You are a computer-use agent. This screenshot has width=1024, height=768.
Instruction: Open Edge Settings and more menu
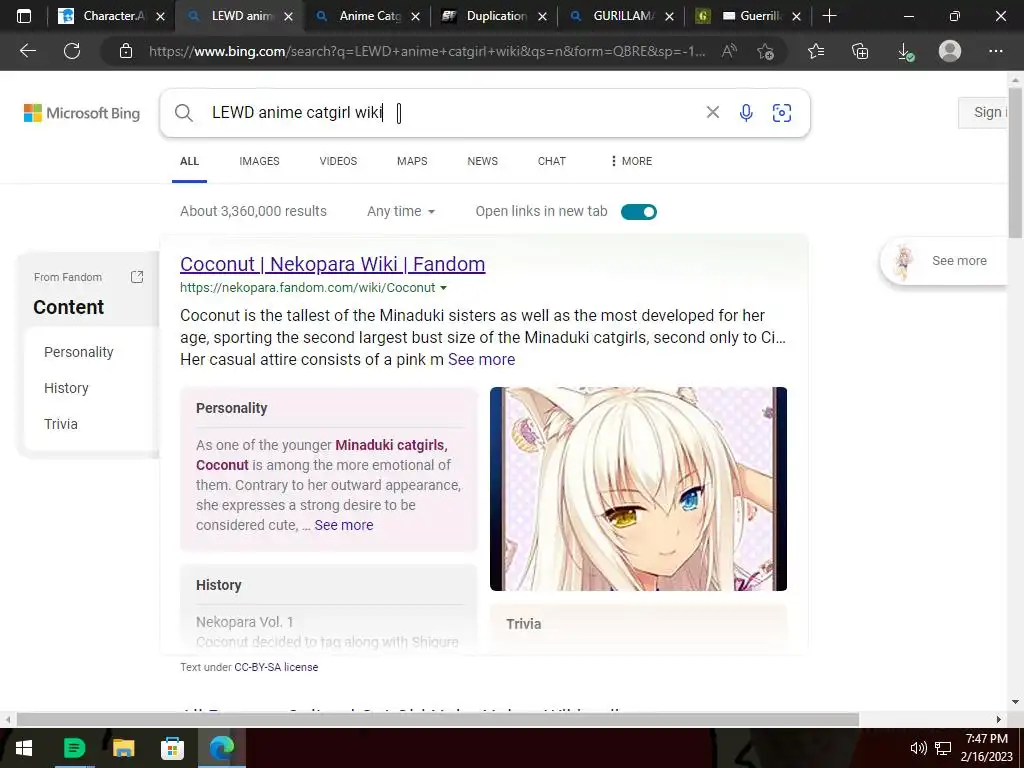pyautogui.click(x=995, y=51)
